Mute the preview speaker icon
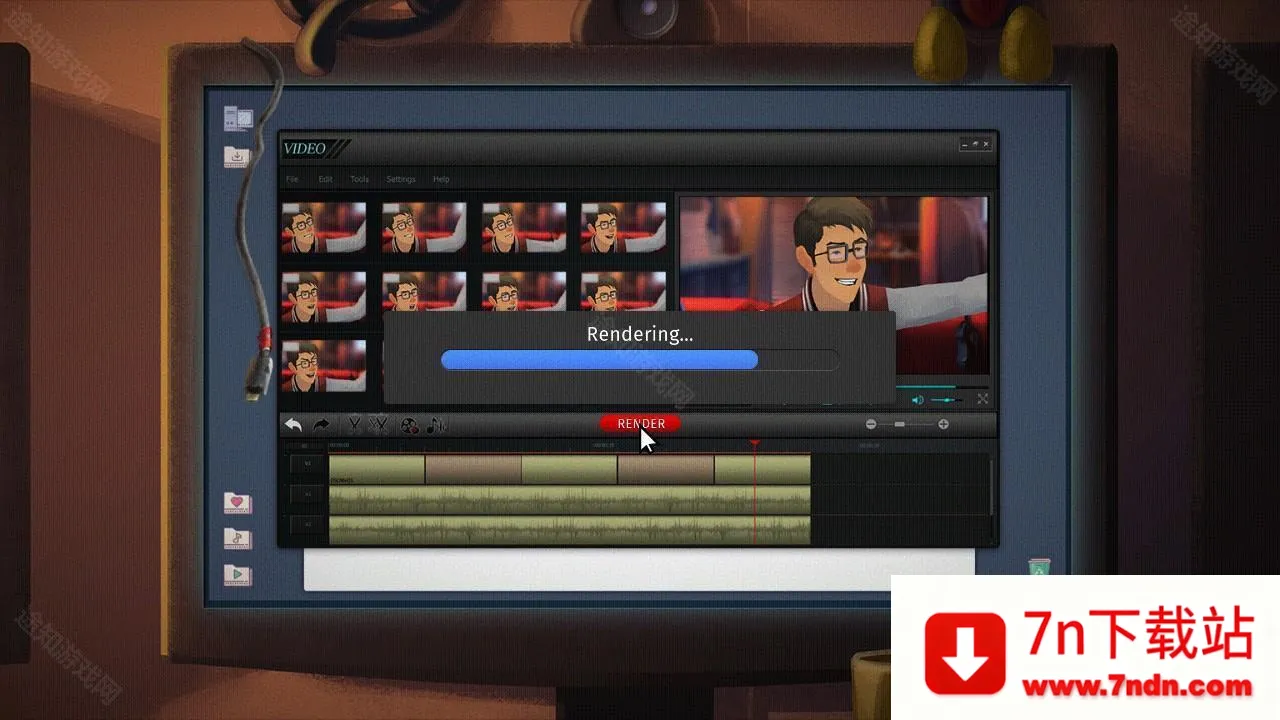Screen dimensions: 1280x720 pos(917,400)
